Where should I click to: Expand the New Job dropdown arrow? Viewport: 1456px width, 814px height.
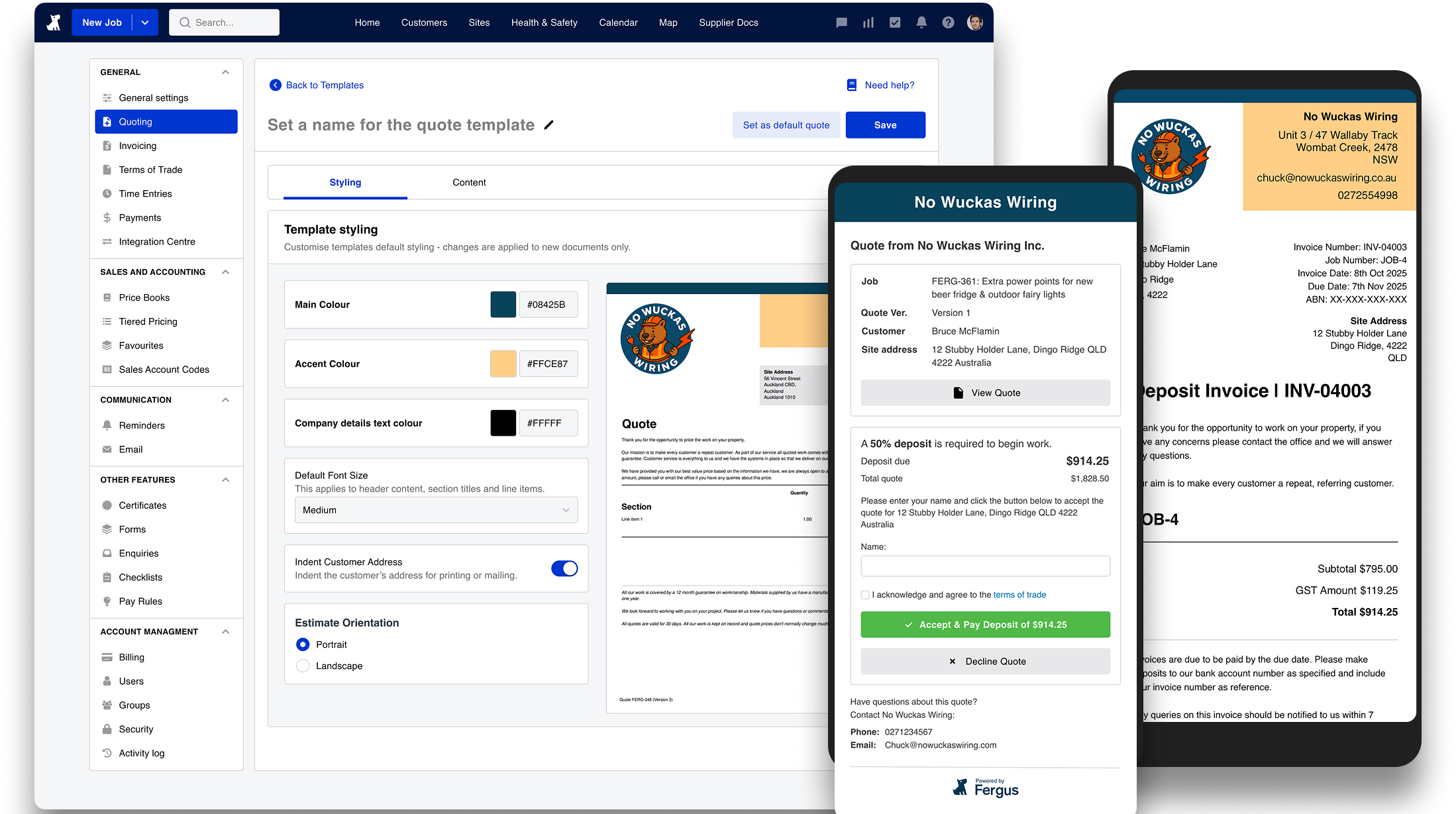(145, 23)
